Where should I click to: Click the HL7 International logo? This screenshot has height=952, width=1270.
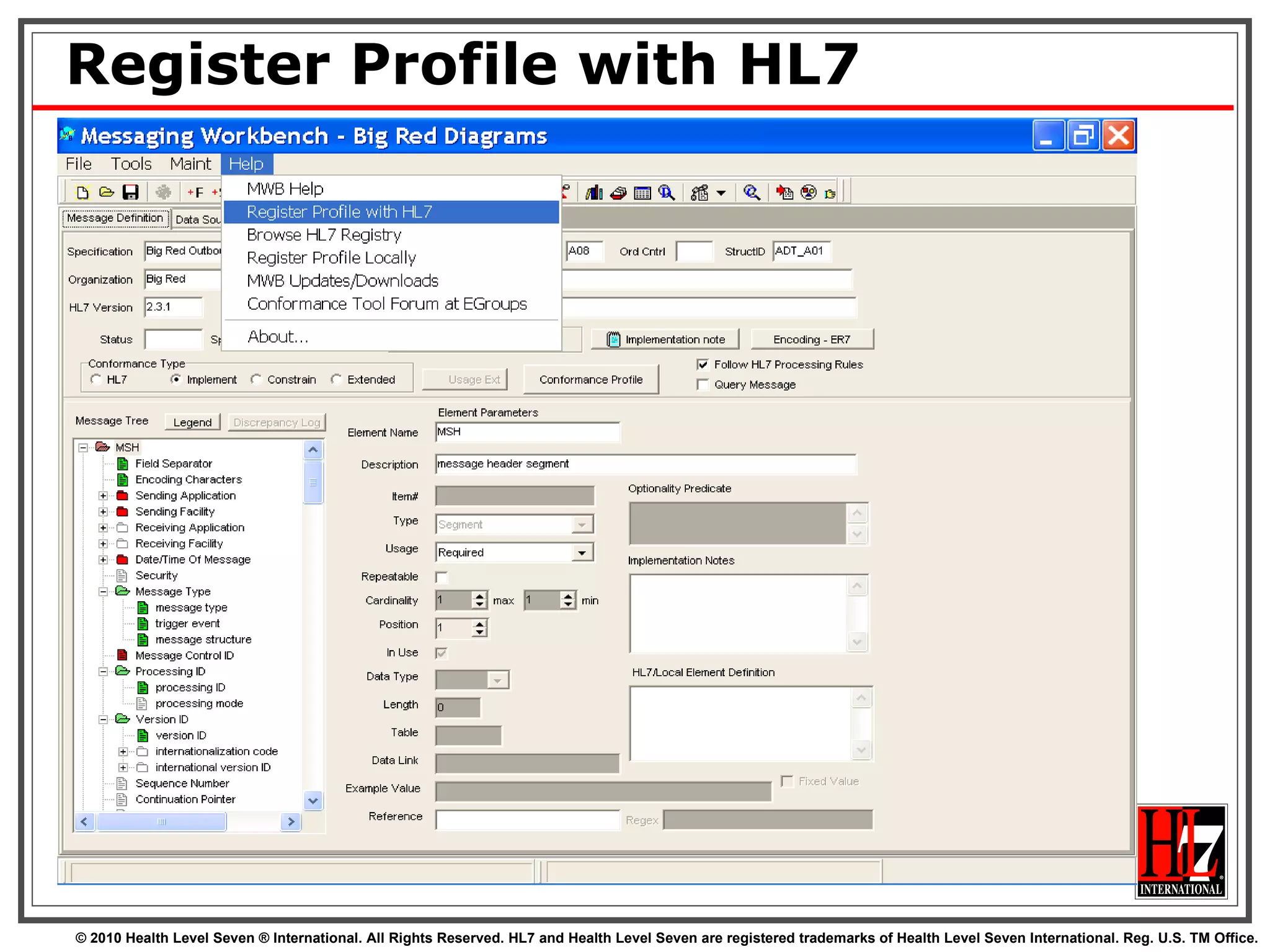pyautogui.click(x=1182, y=851)
